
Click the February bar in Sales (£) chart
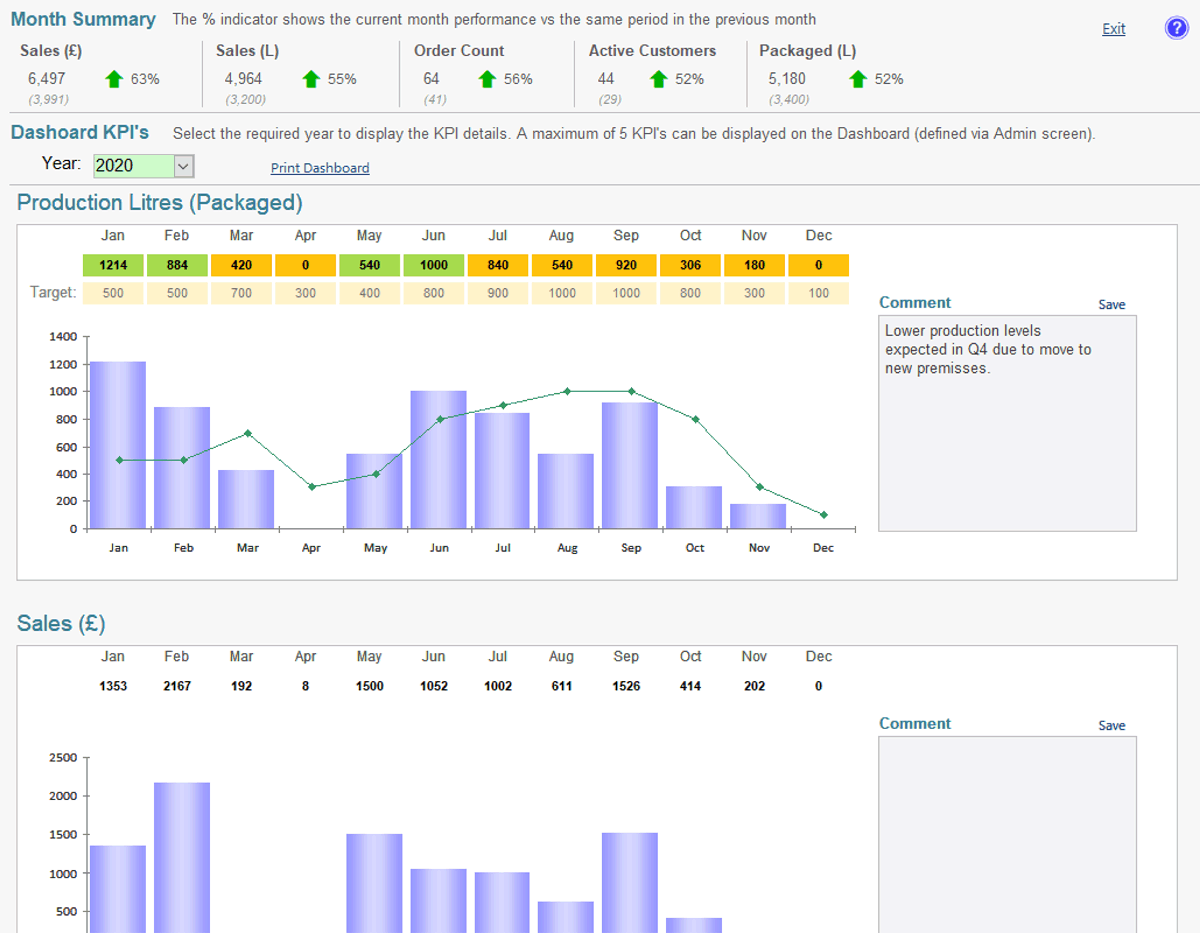[181, 855]
